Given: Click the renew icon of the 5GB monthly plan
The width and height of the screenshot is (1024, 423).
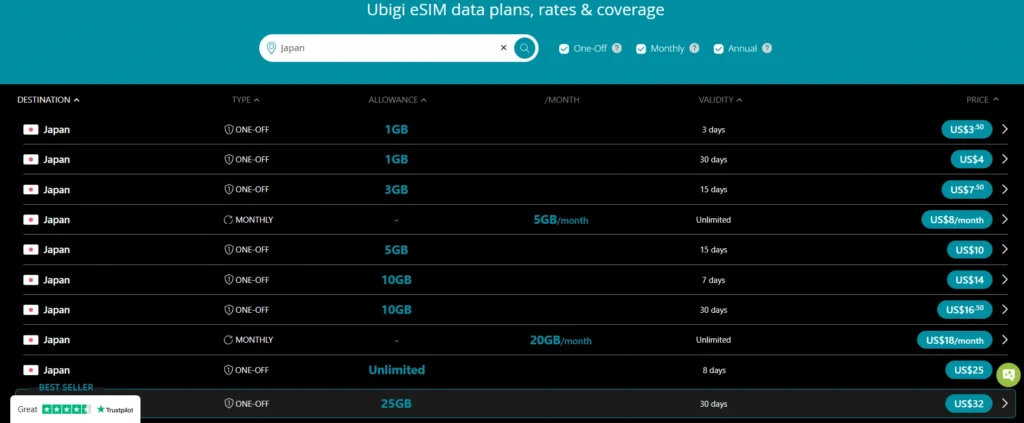Looking at the screenshot, I should 228,220.
